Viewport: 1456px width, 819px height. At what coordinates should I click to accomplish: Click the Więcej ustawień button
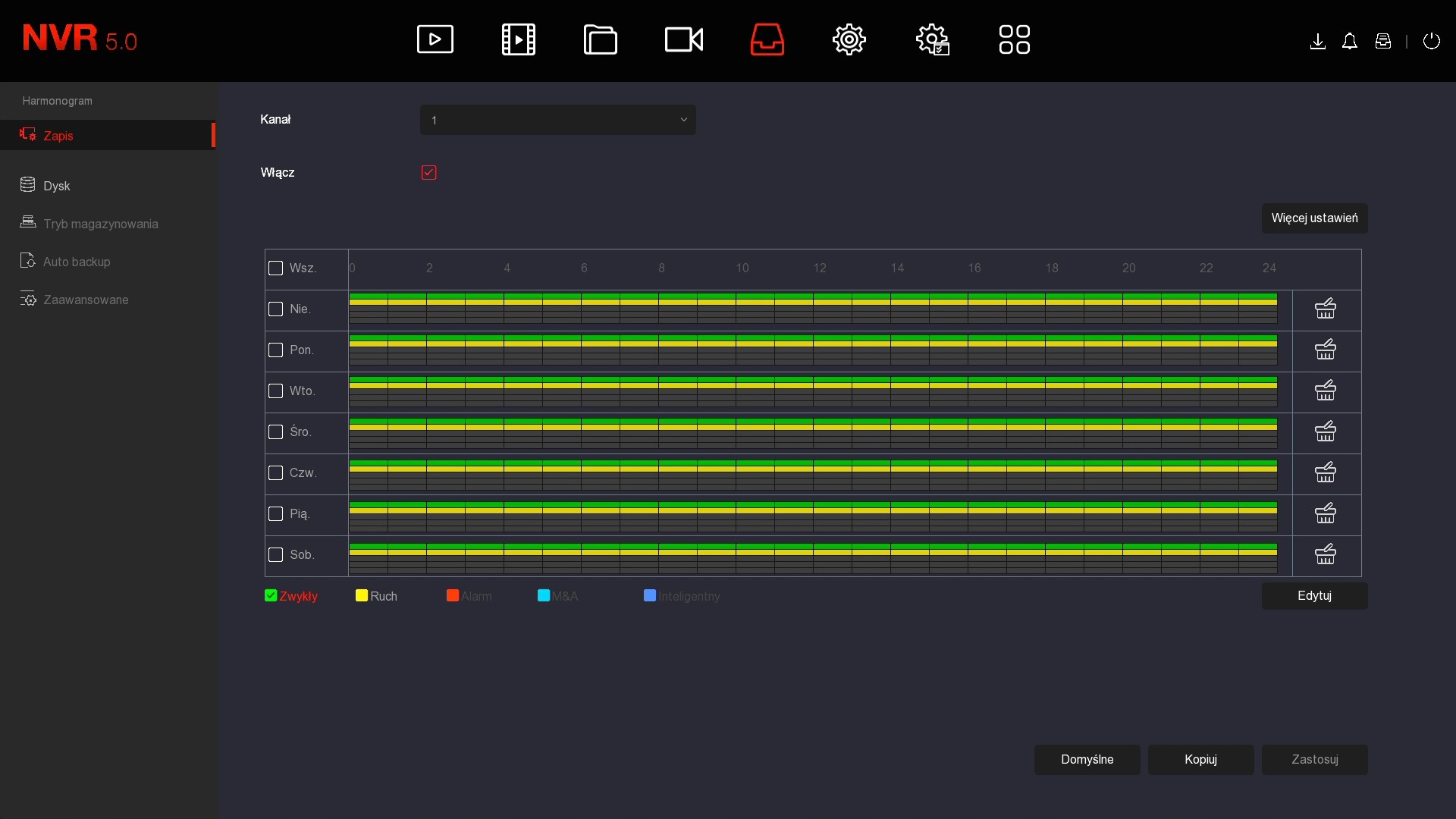(x=1315, y=218)
